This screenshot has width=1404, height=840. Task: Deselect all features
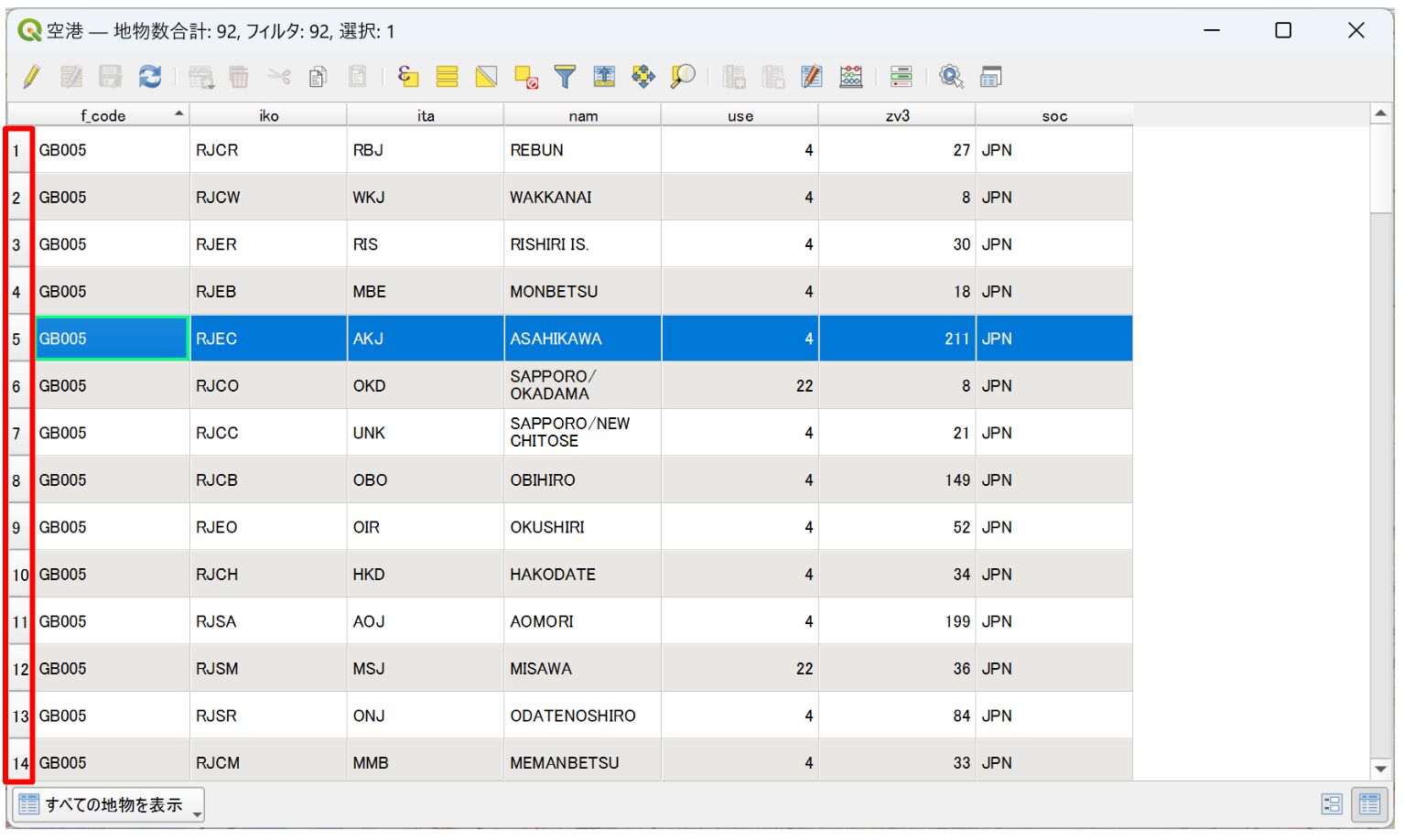[x=526, y=77]
